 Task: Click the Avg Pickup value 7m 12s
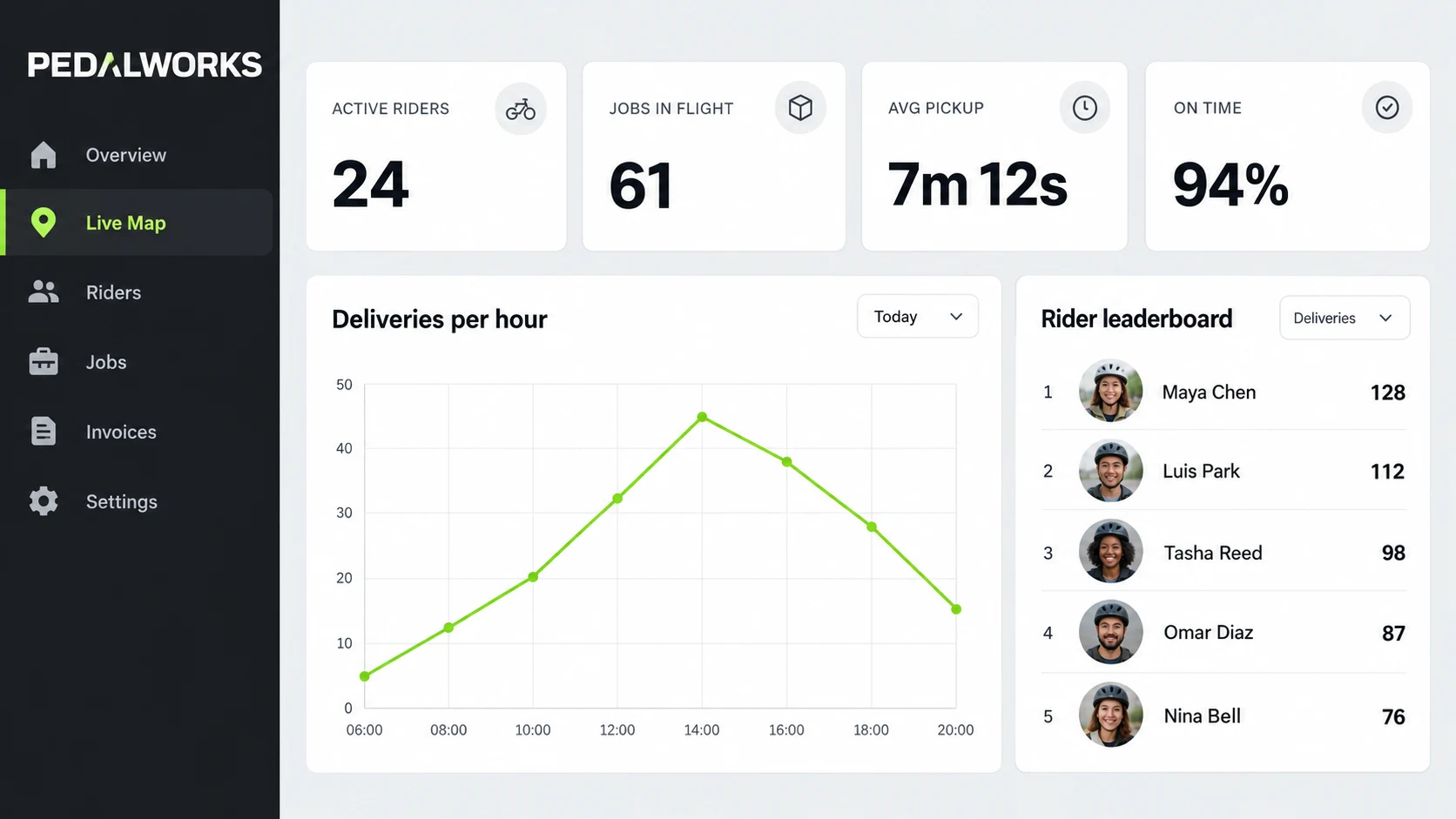click(977, 185)
